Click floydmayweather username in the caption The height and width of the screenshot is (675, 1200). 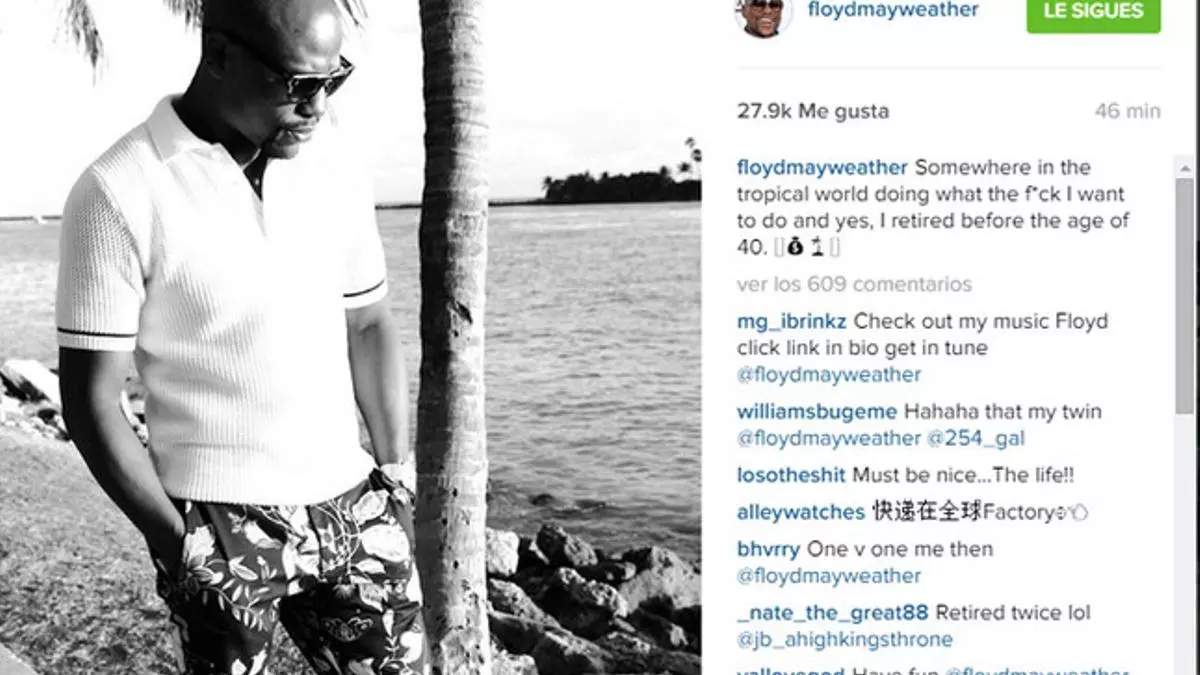[x=822, y=167]
